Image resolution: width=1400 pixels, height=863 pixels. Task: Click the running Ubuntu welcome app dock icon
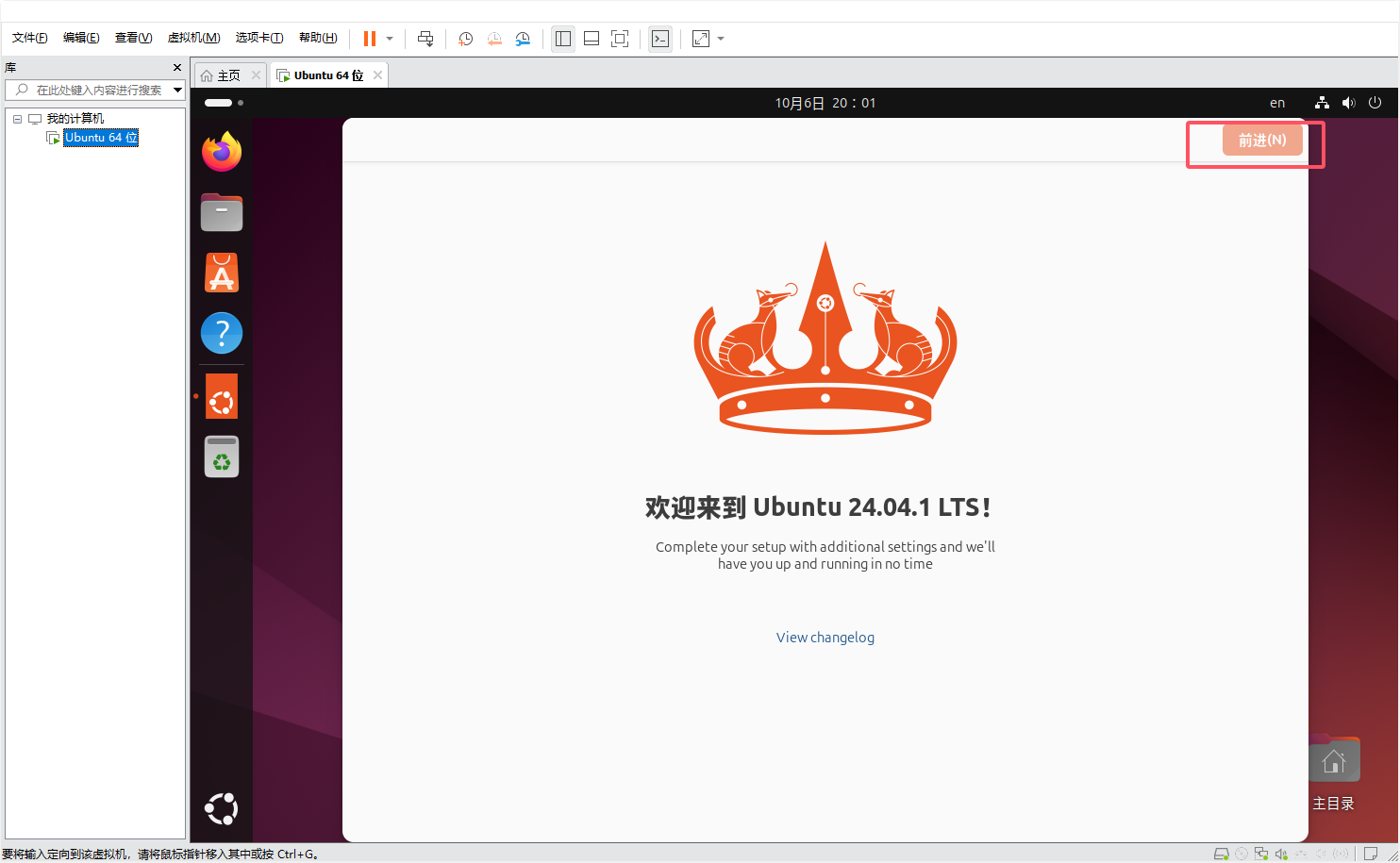point(222,397)
